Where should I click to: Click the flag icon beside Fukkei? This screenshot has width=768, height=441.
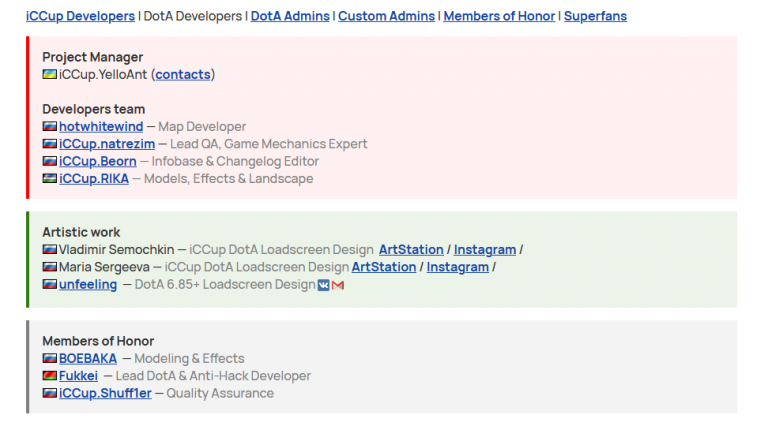pos(49,376)
